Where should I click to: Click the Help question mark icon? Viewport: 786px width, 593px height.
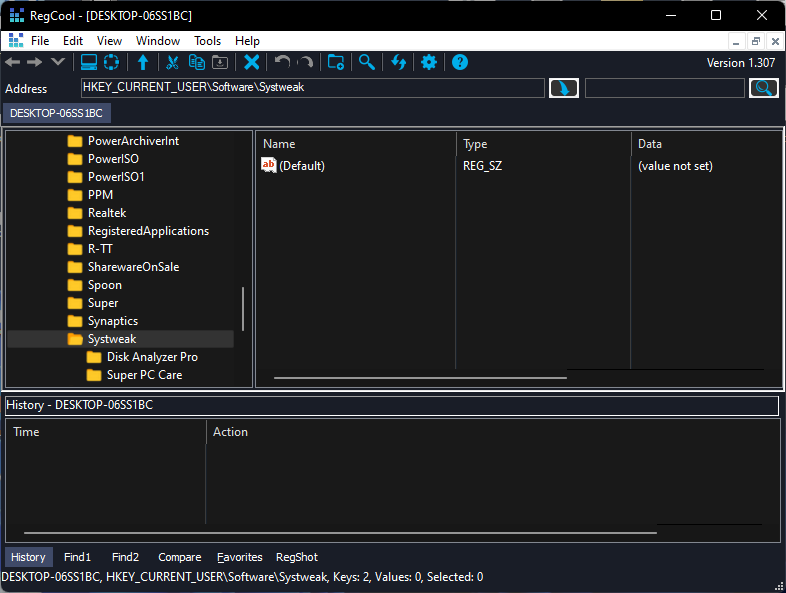click(x=460, y=62)
